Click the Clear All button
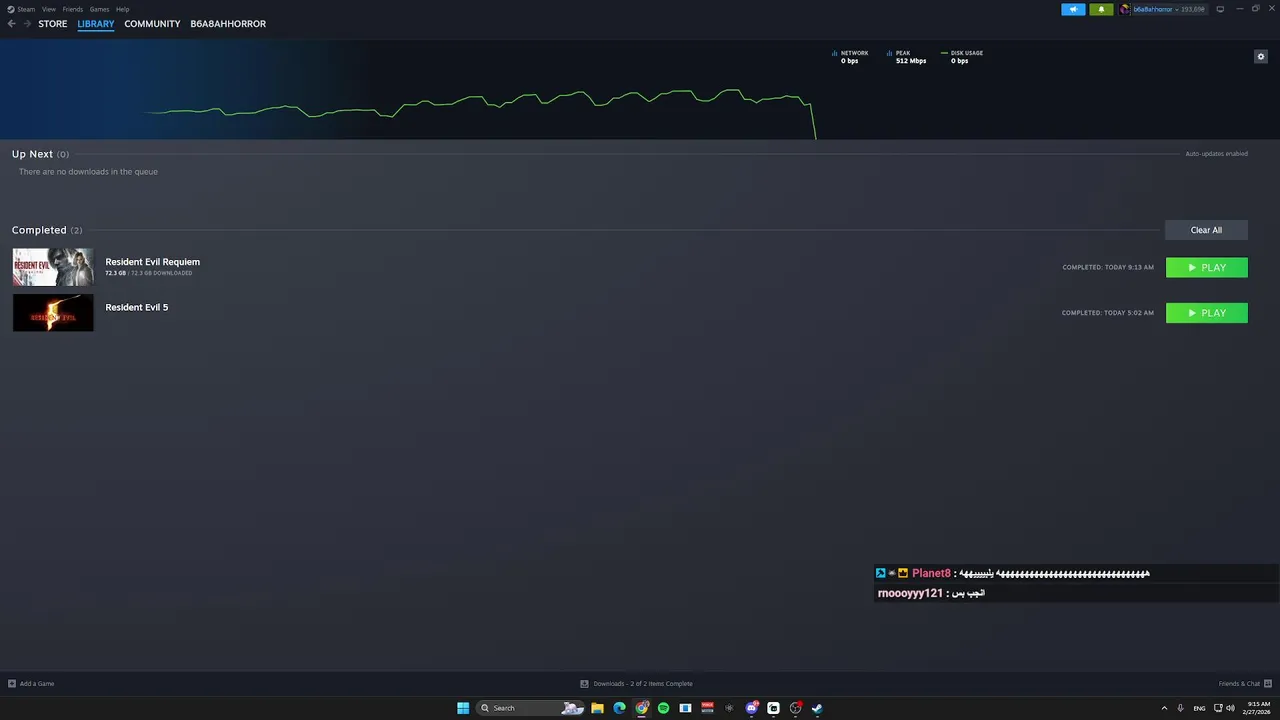This screenshot has height=720, width=1280. 1206,230
